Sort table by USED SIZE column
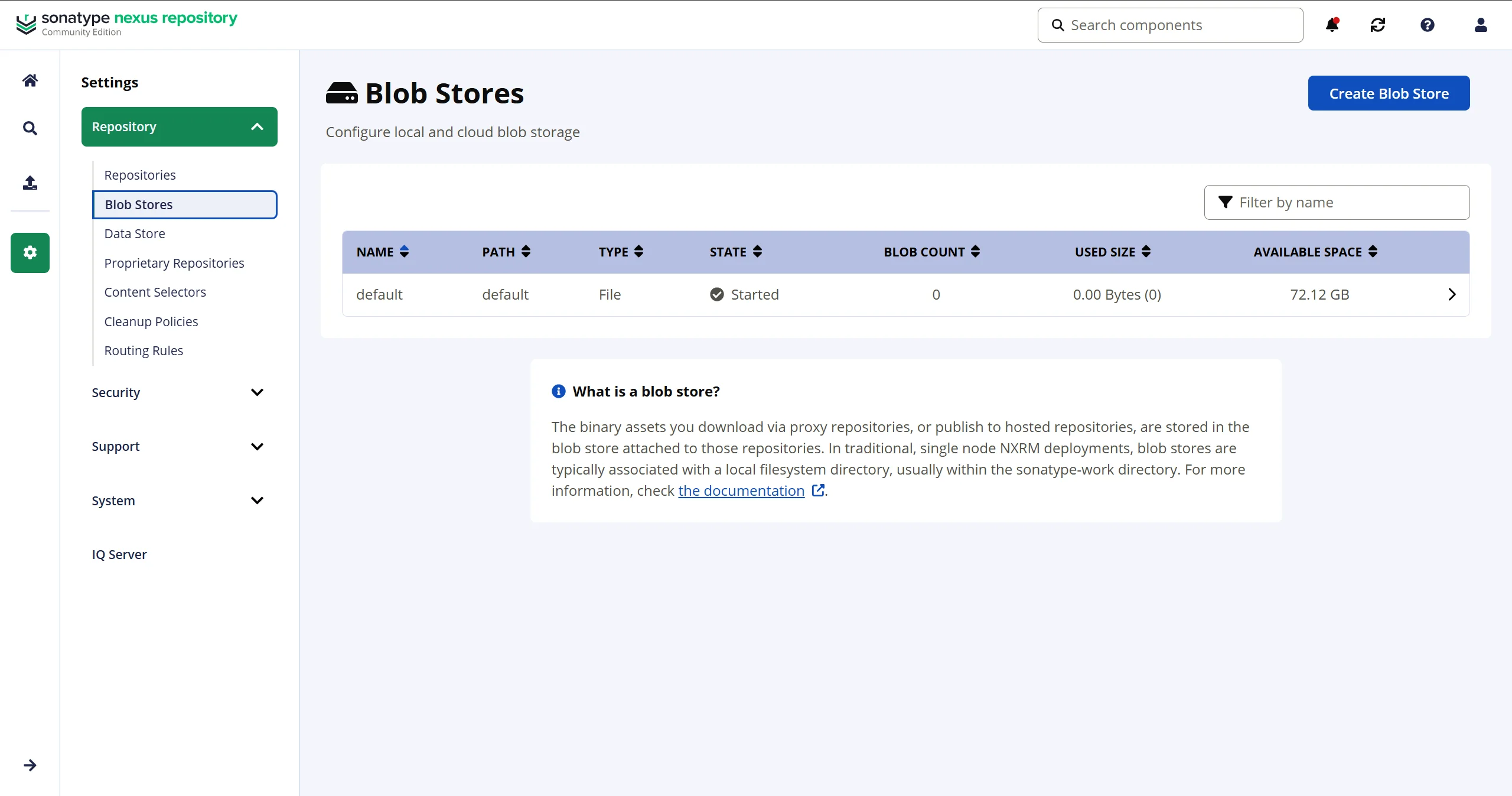 click(1113, 252)
